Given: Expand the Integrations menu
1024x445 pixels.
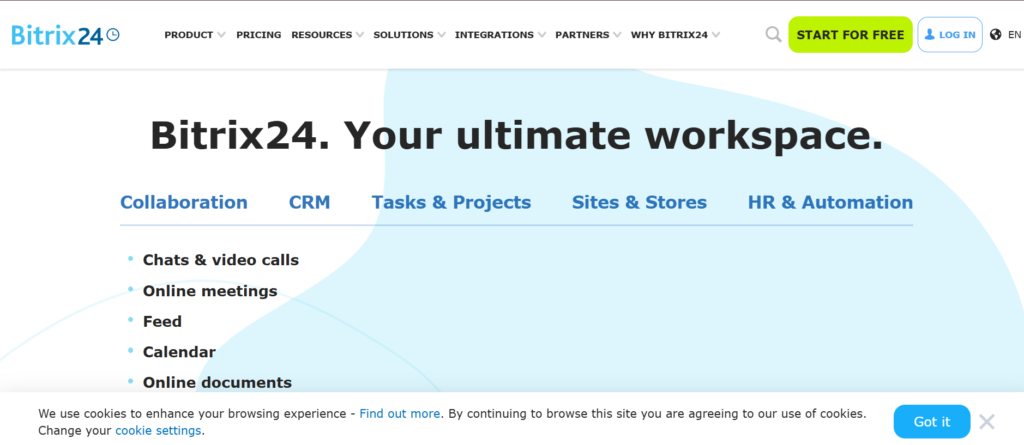Looking at the screenshot, I should 500,35.
